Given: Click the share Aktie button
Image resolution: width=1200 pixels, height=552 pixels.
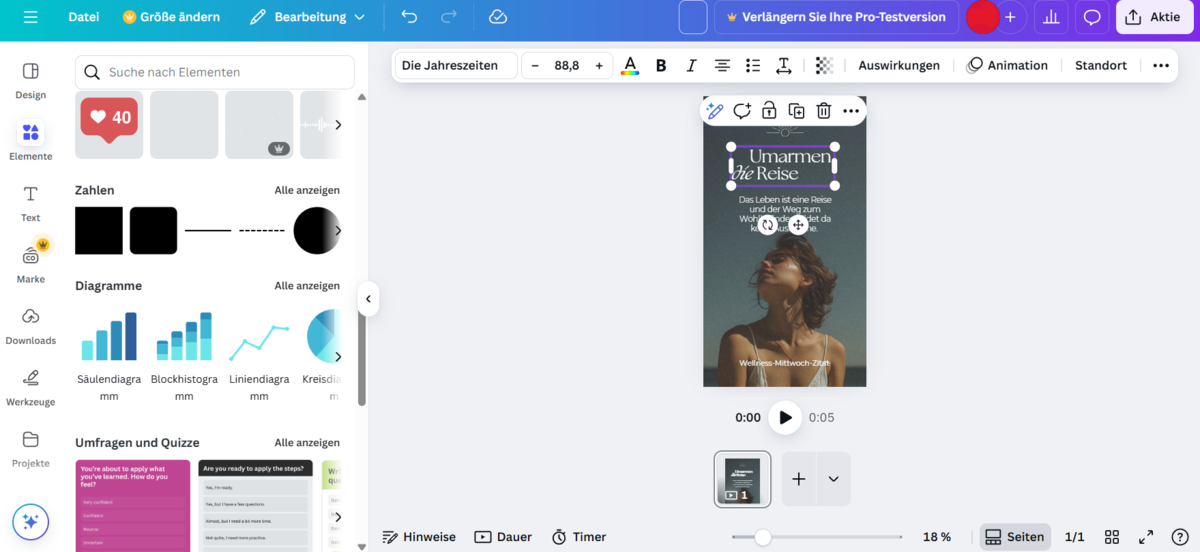Looking at the screenshot, I should (1154, 17).
